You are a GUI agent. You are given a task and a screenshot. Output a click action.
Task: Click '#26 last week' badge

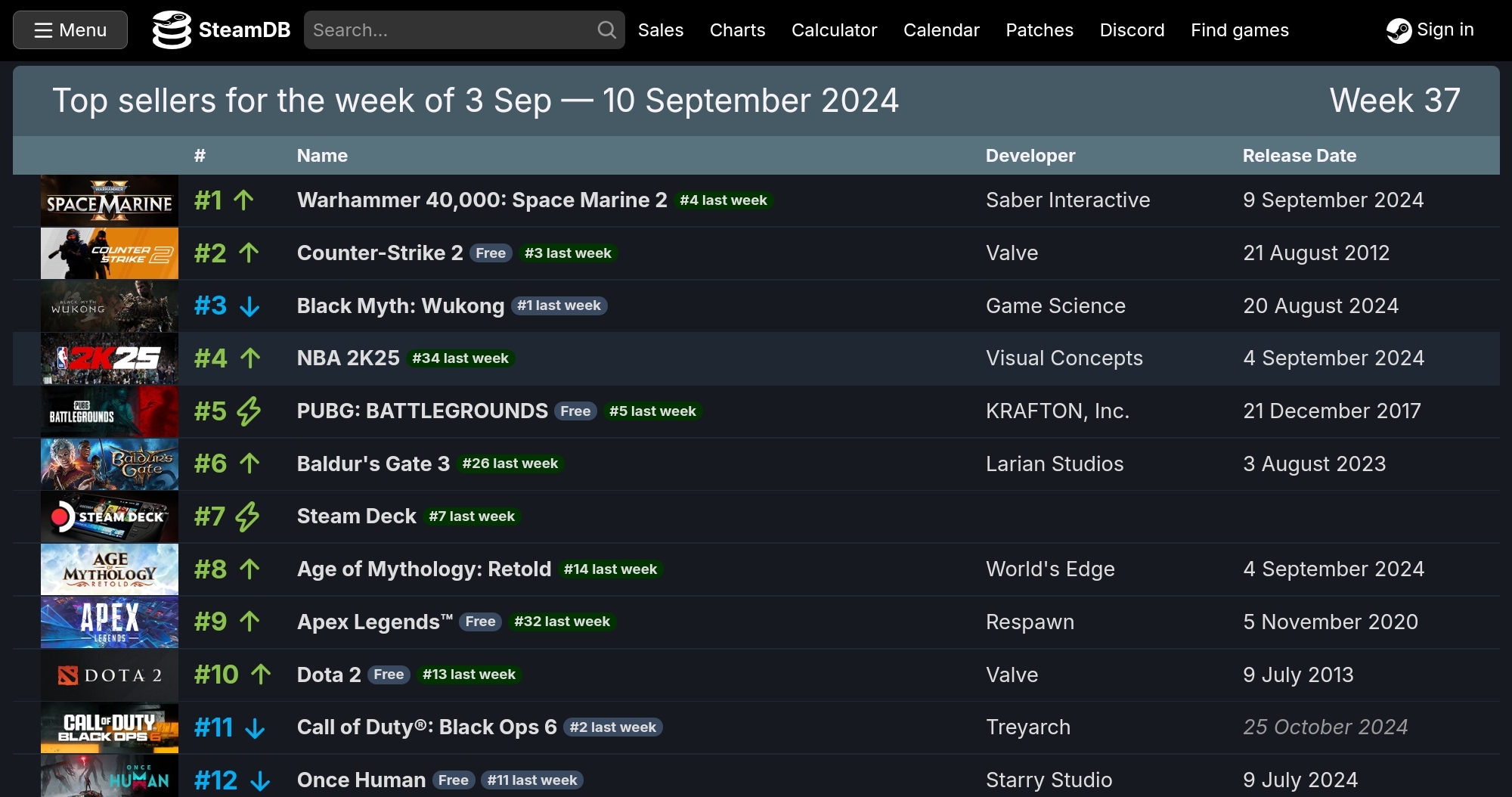pos(510,464)
